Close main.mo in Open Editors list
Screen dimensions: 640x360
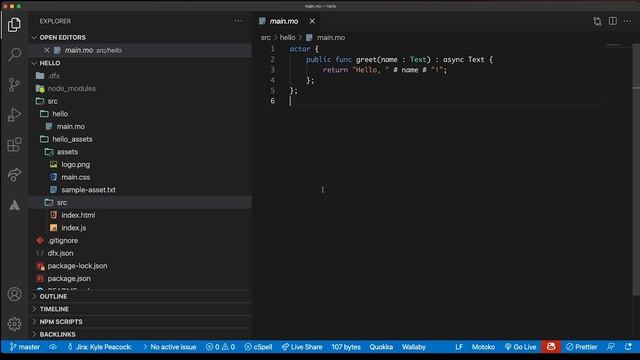[x=46, y=50]
